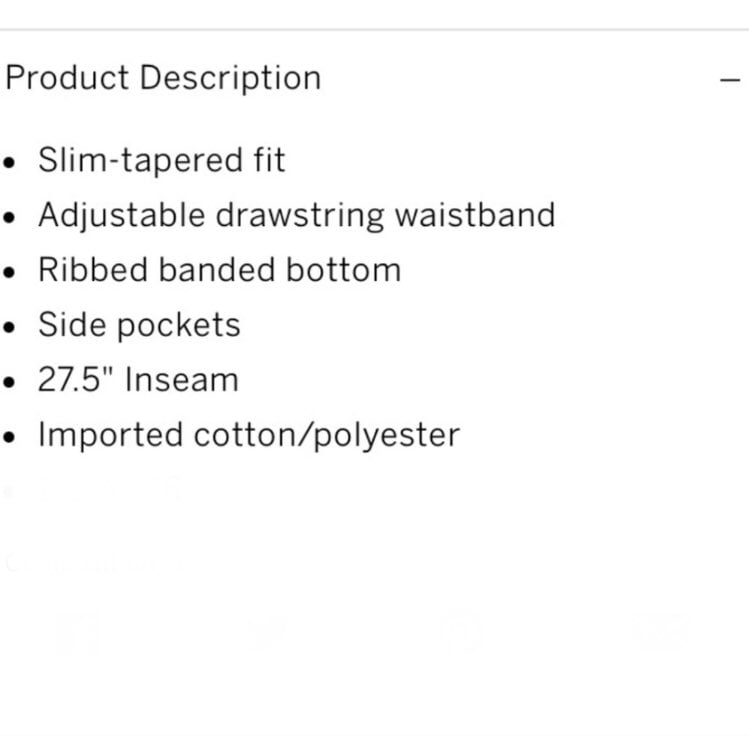Click the bullet dot beside Ribbed banded bottom
Viewport: 749px width, 736px height.
(x=9, y=272)
